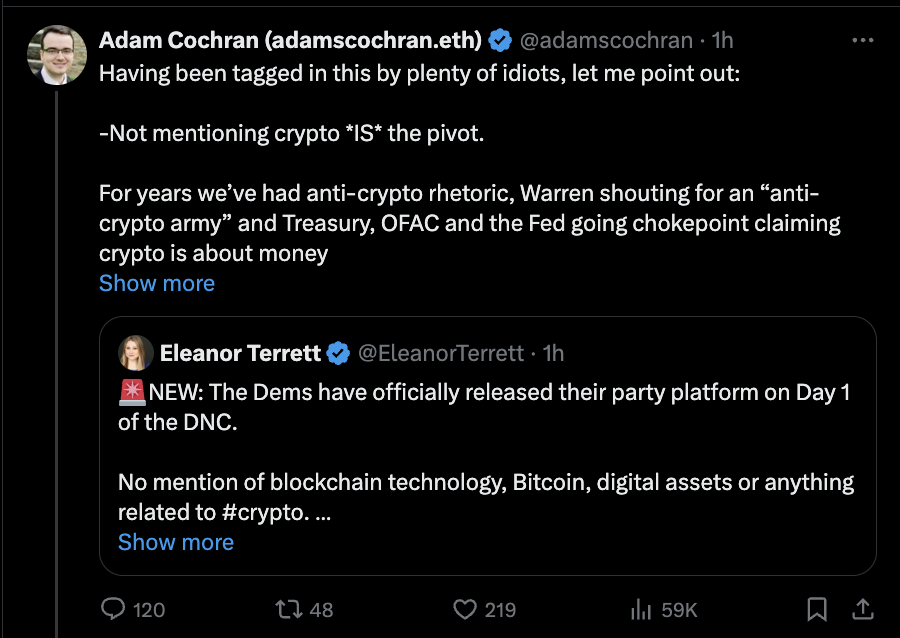Open the #crypto hashtag
900x638 pixels.
(x=265, y=512)
